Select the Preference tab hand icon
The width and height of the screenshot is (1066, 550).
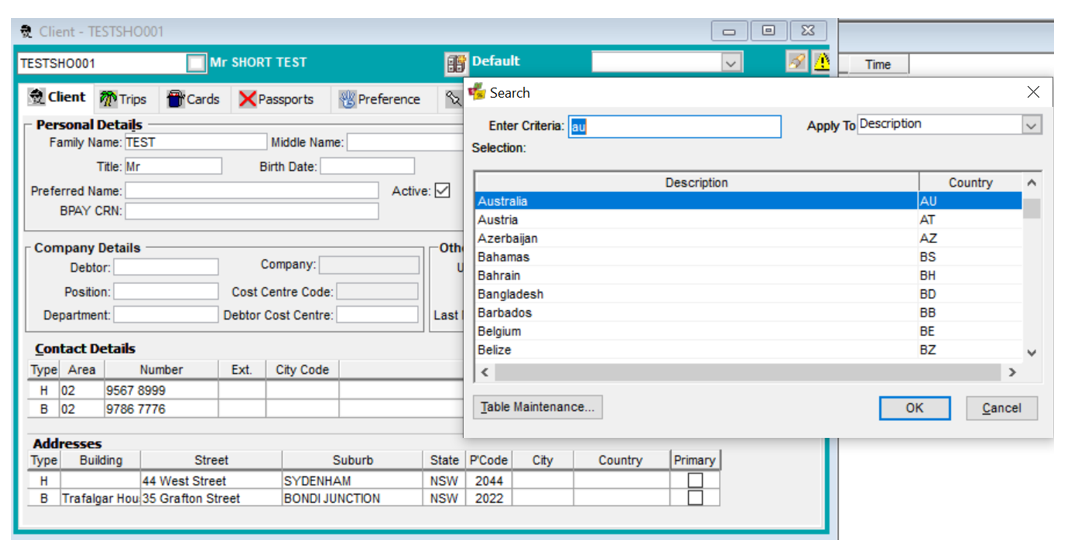[x=347, y=99]
